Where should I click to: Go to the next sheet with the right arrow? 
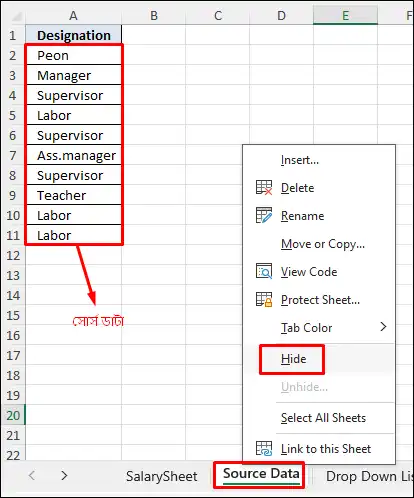[64, 475]
